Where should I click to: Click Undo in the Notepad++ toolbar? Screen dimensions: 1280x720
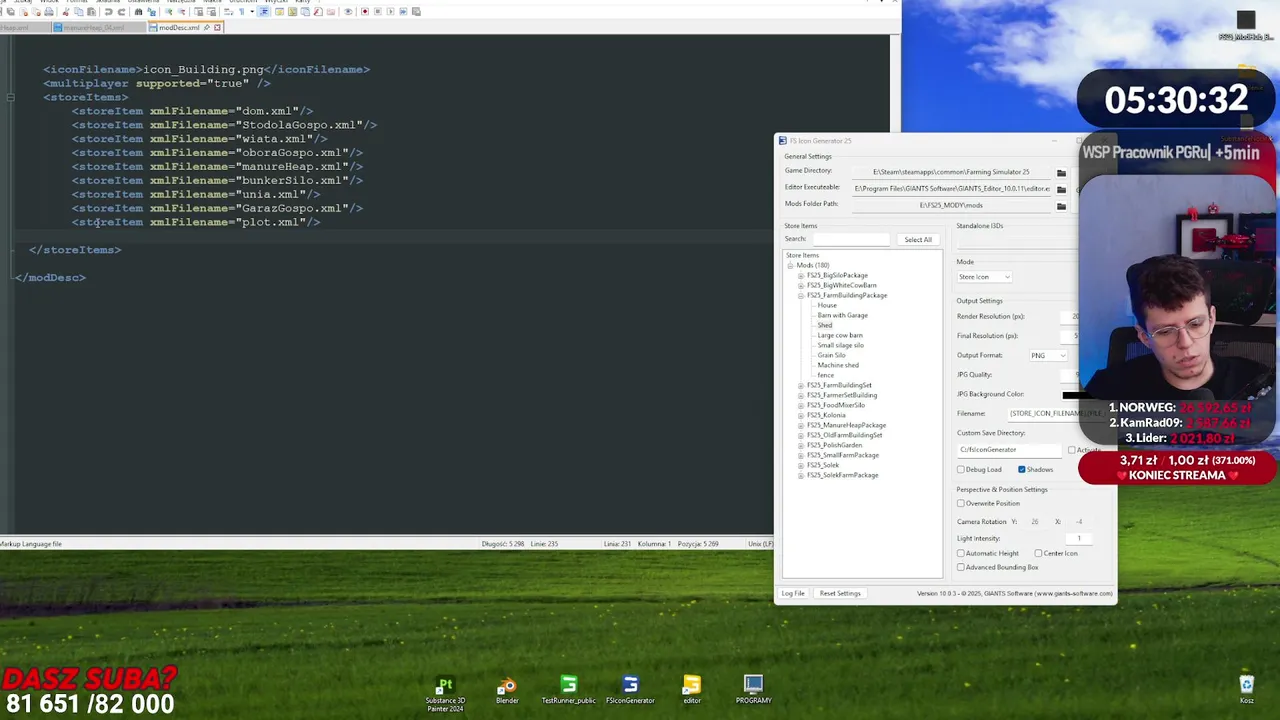tap(108, 12)
